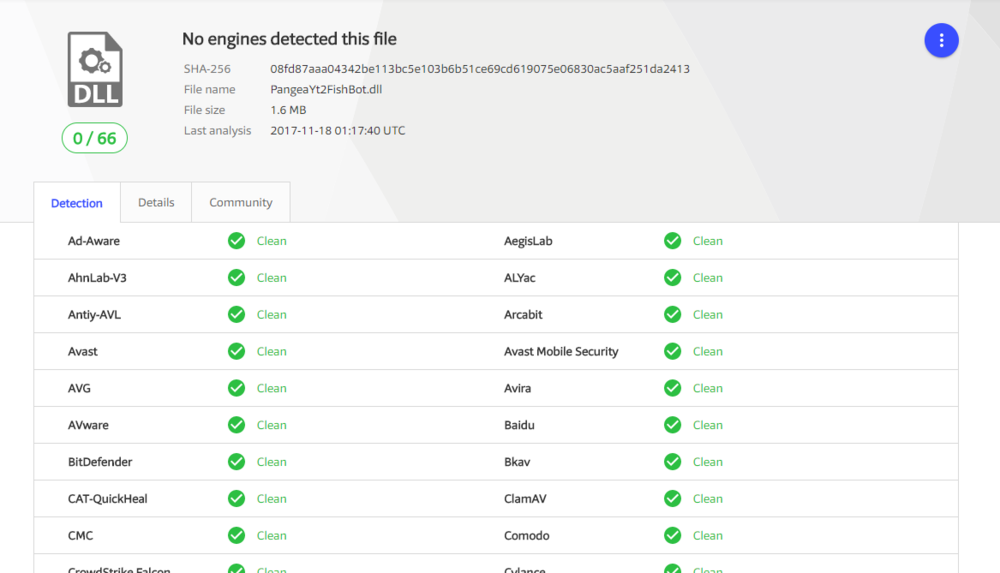
Task: Click the AVG engine name
Action: pyautogui.click(x=79, y=388)
